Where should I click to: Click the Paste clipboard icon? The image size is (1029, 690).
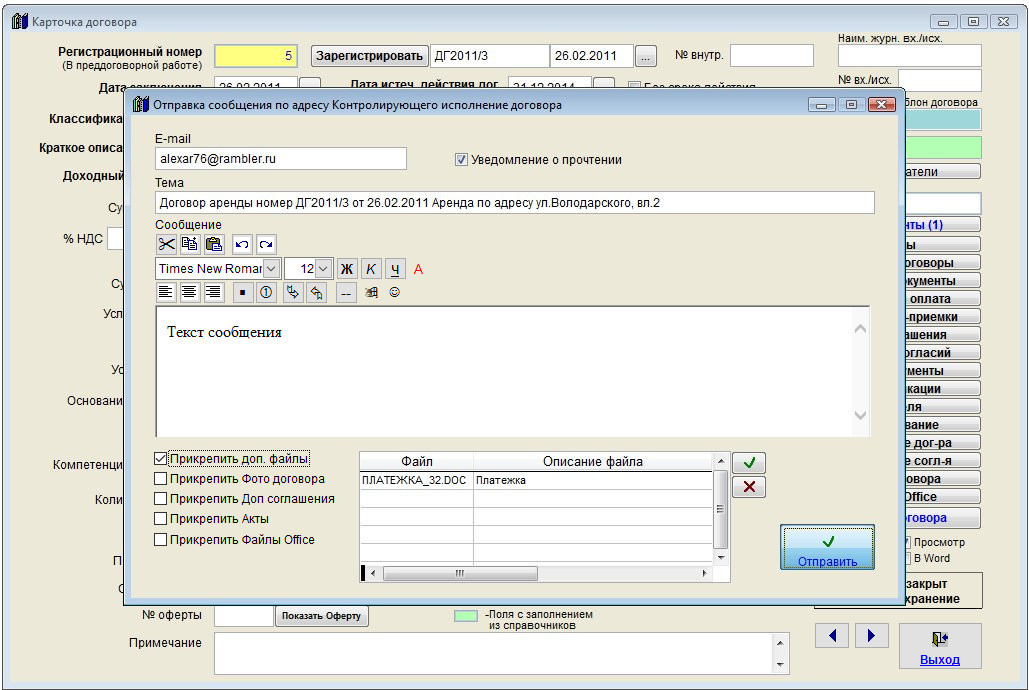pos(214,243)
